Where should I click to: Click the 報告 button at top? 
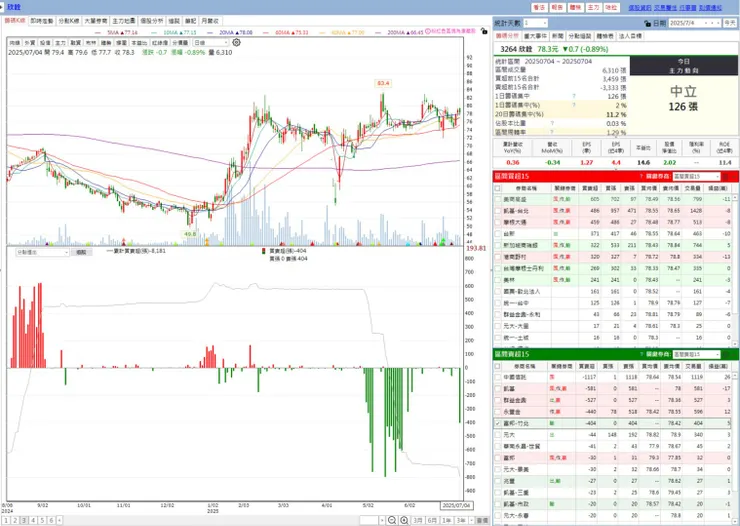click(x=557, y=8)
